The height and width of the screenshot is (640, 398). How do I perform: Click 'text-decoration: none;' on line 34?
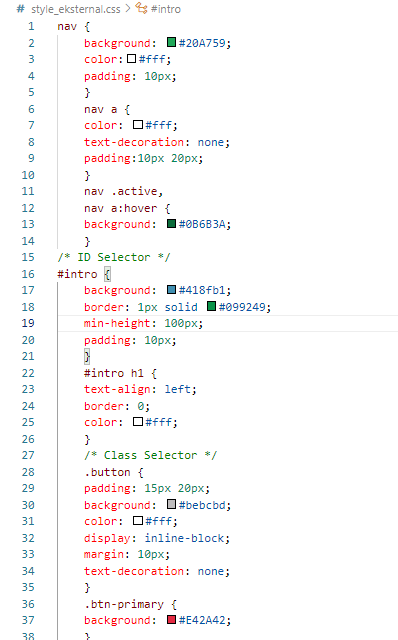click(x=157, y=571)
